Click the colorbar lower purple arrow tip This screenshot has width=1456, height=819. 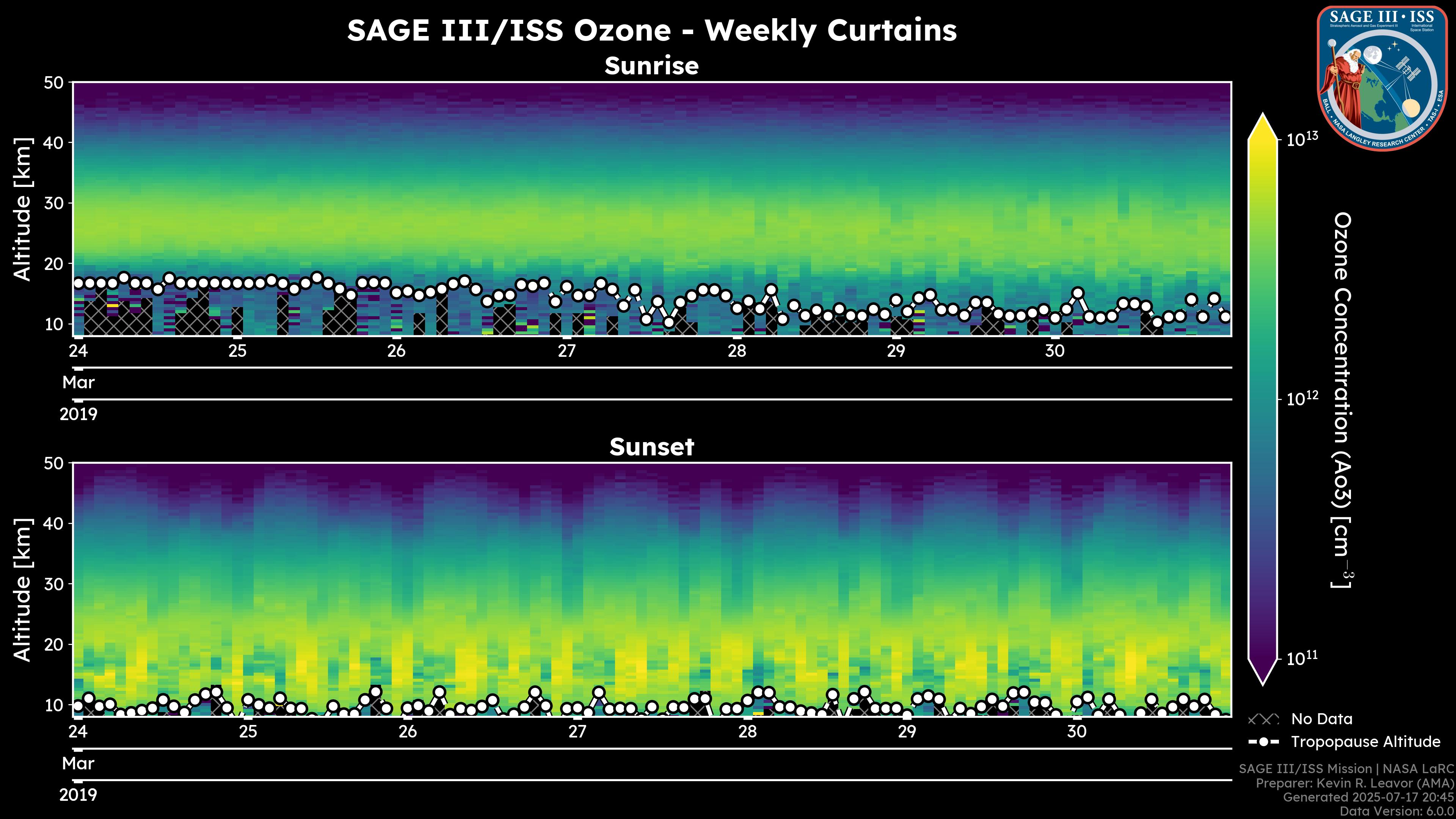tap(1263, 678)
